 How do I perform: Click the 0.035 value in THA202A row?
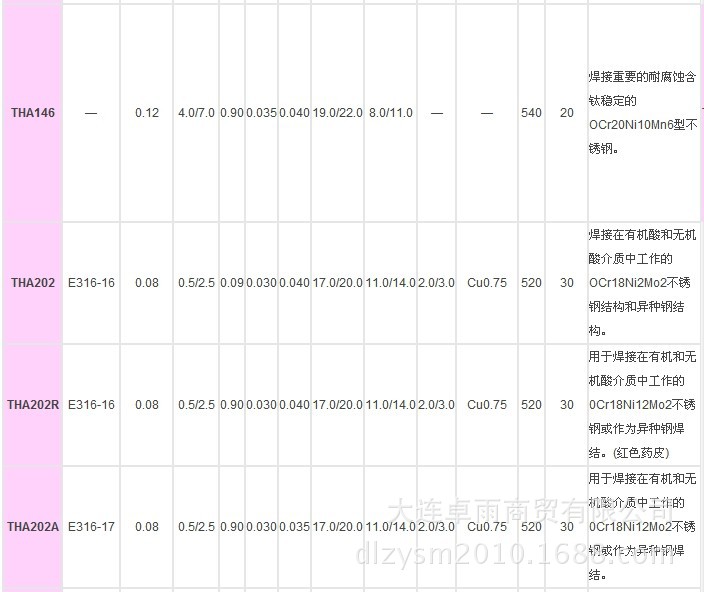tap(294, 526)
